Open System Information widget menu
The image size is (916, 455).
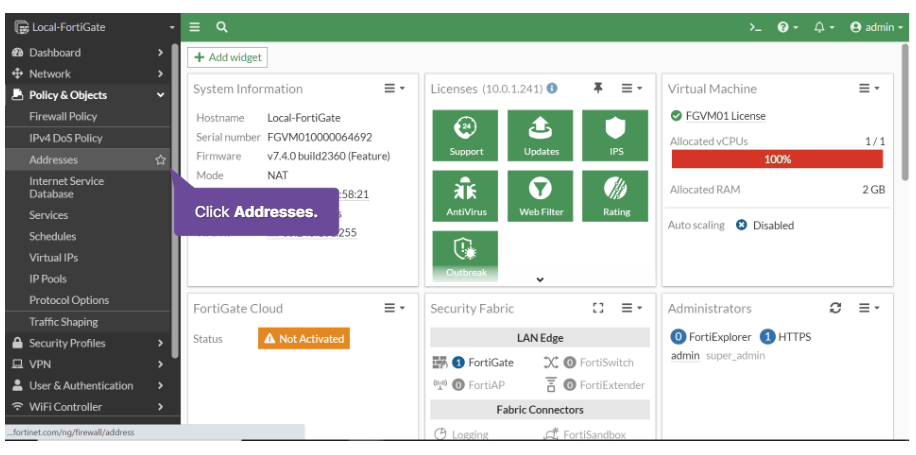click(394, 89)
